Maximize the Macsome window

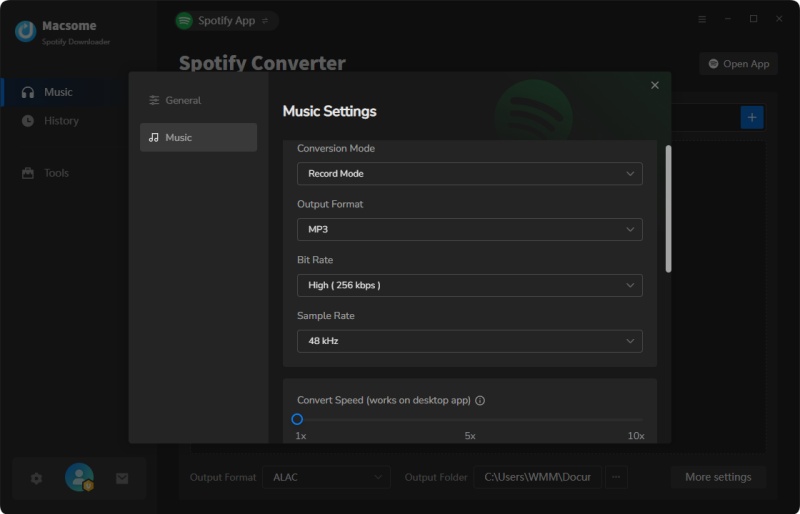[754, 19]
